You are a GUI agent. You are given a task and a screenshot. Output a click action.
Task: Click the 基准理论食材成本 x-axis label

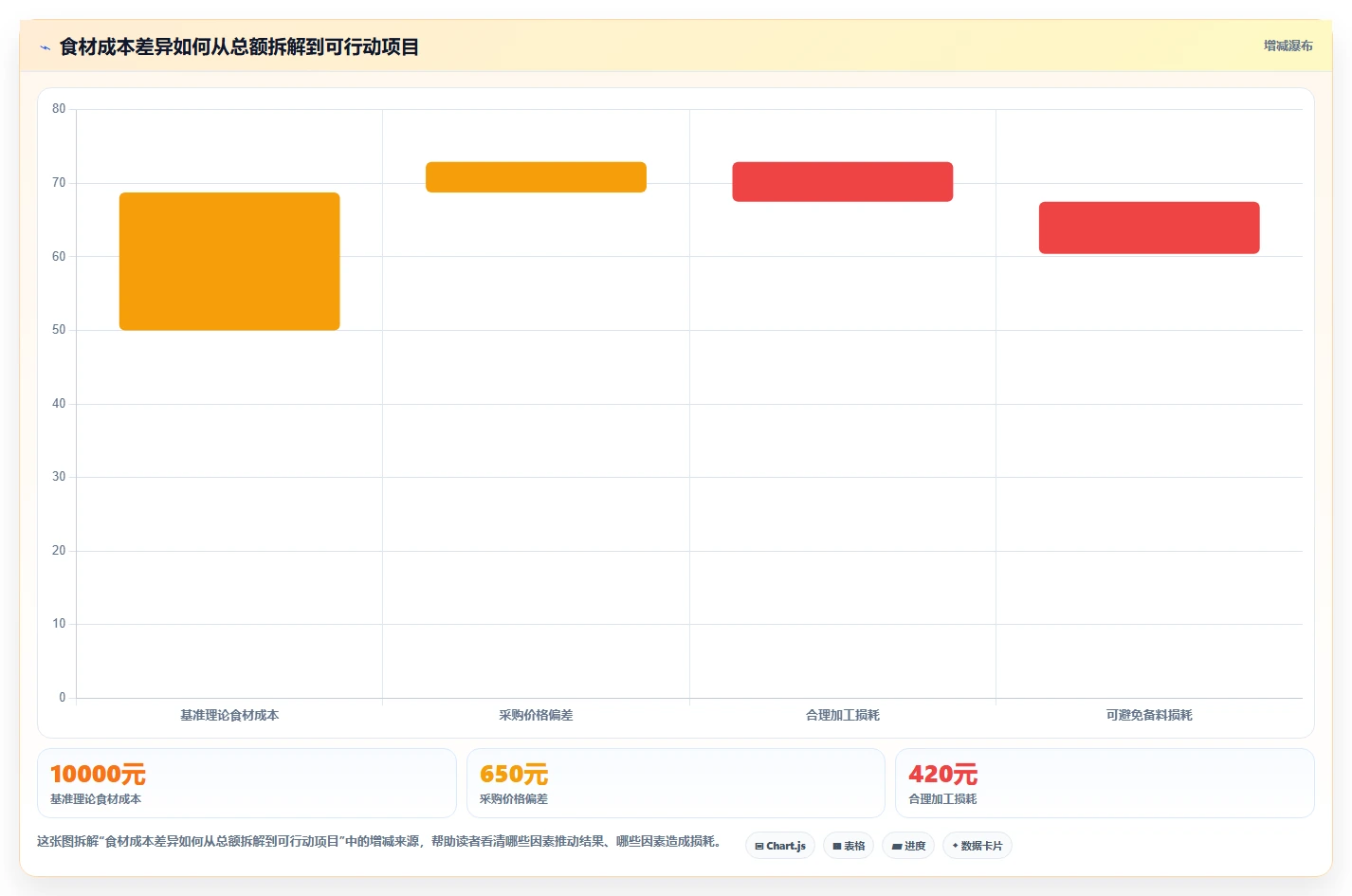click(229, 715)
